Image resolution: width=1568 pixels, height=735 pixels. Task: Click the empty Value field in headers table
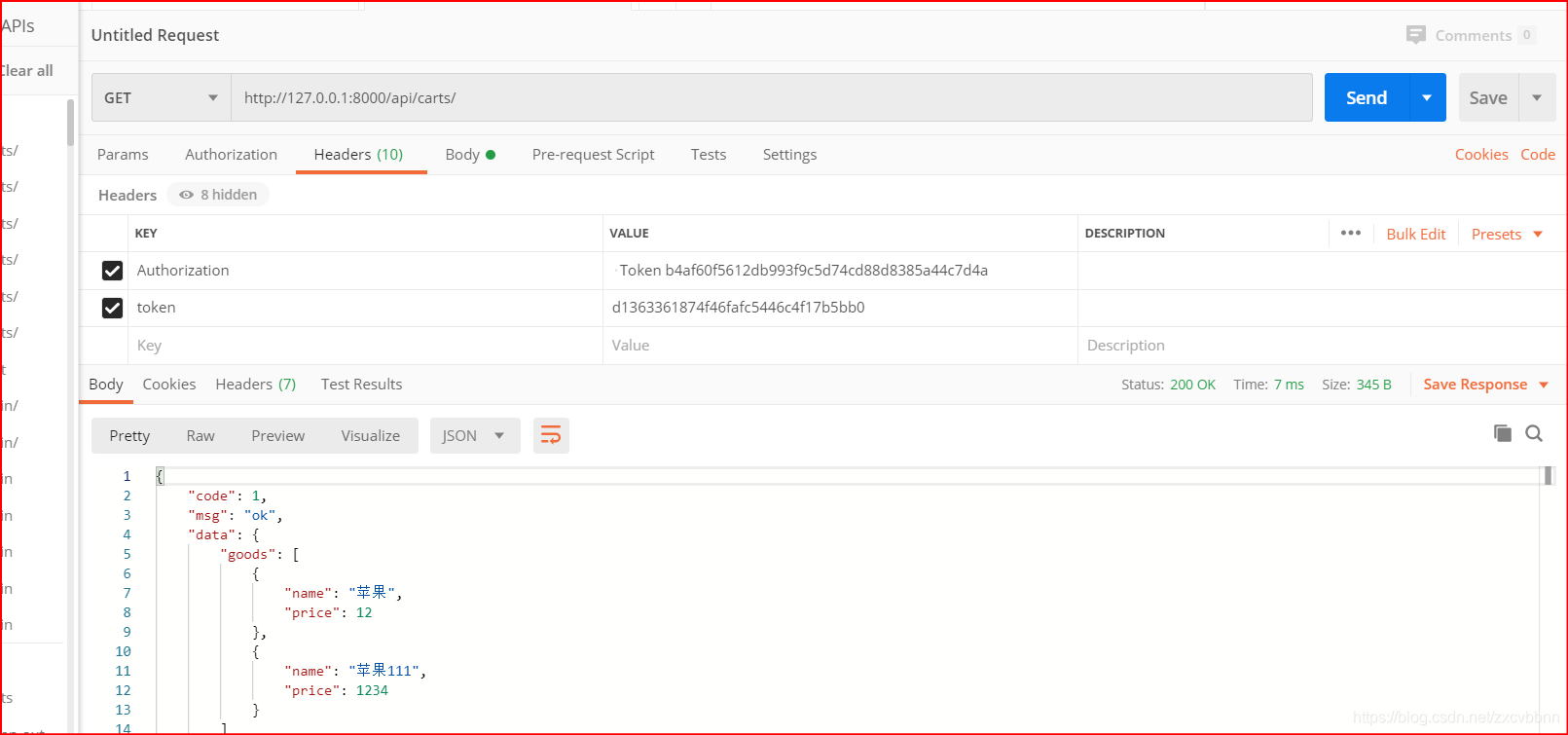[x=840, y=346]
